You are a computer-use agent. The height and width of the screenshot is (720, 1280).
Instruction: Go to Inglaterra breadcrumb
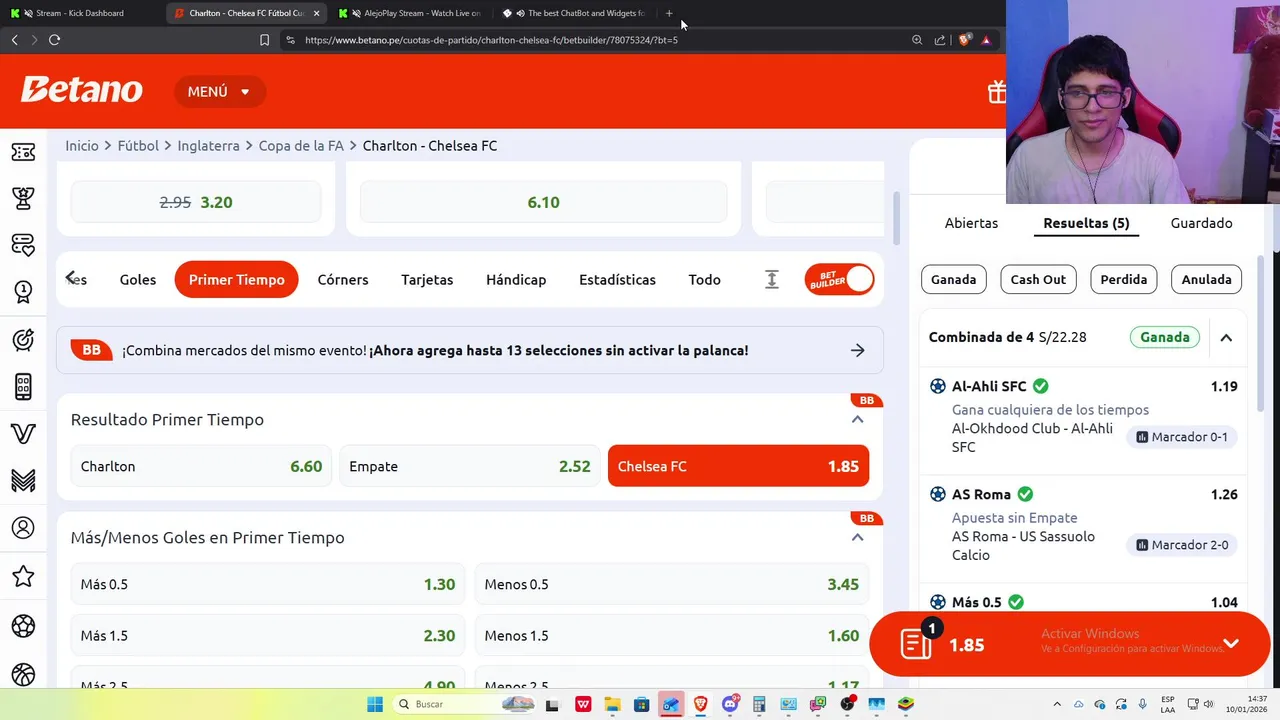click(x=208, y=146)
